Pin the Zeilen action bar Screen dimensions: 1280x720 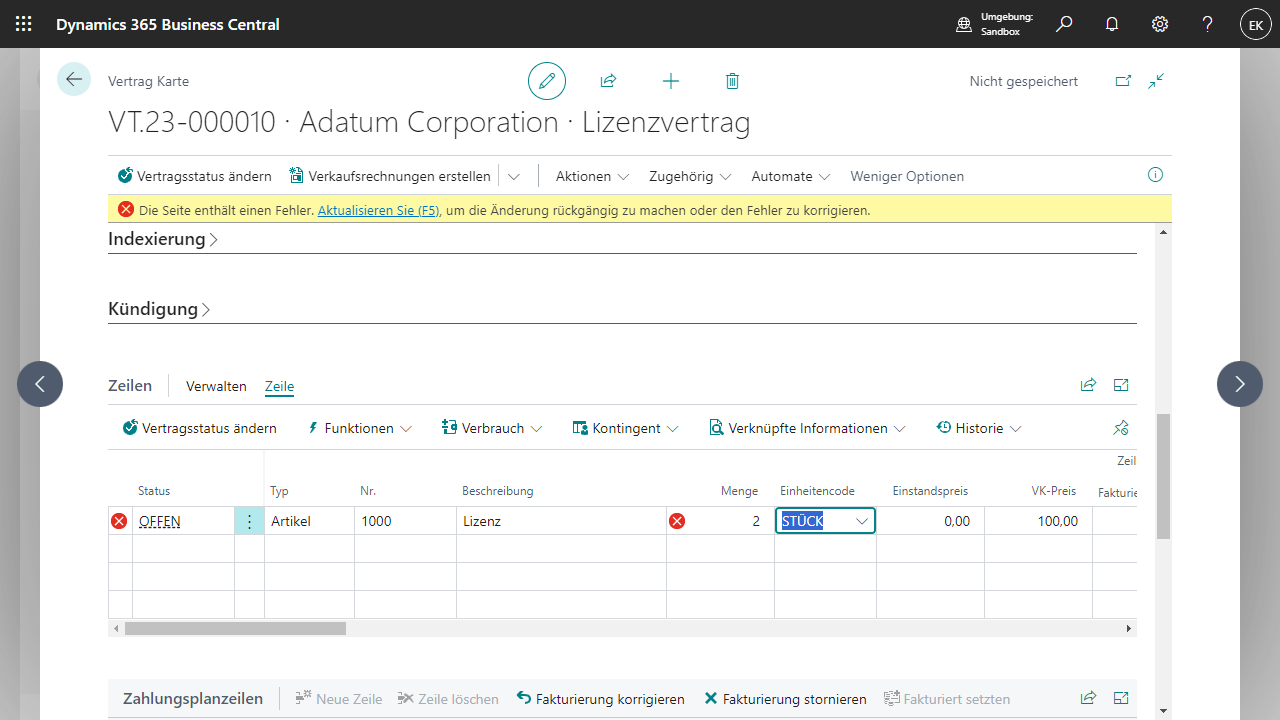(x=1120, y=428)
